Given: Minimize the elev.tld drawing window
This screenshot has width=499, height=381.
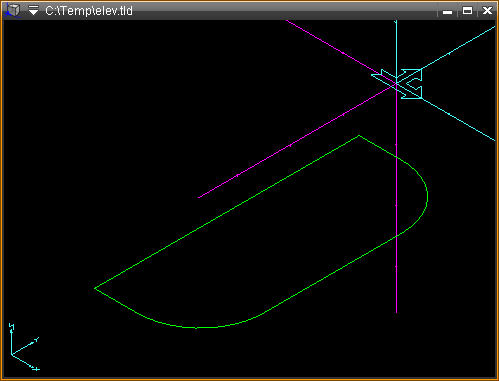Looking at the screenshot, I should click(x=447, y=11).
